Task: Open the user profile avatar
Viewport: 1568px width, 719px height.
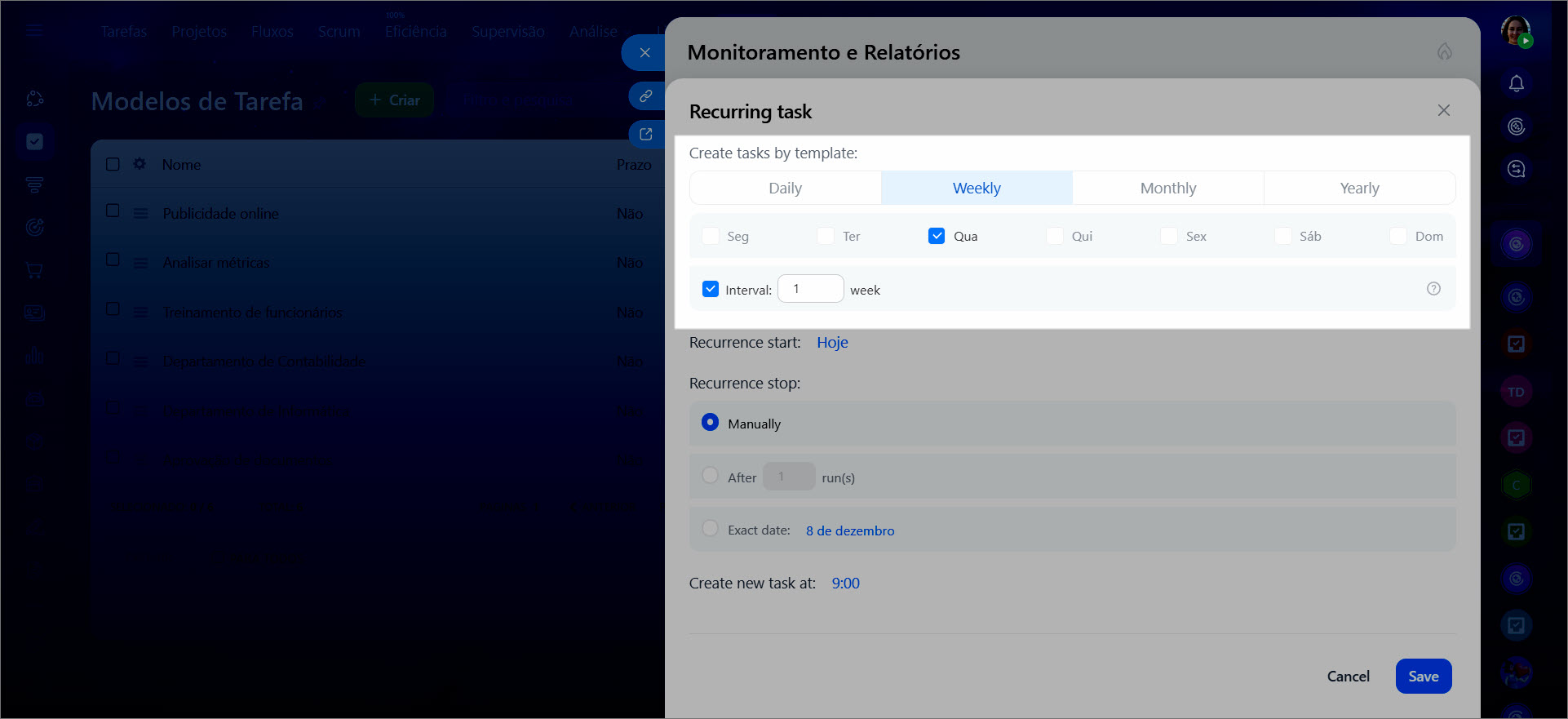Action: click(1516, 32)
